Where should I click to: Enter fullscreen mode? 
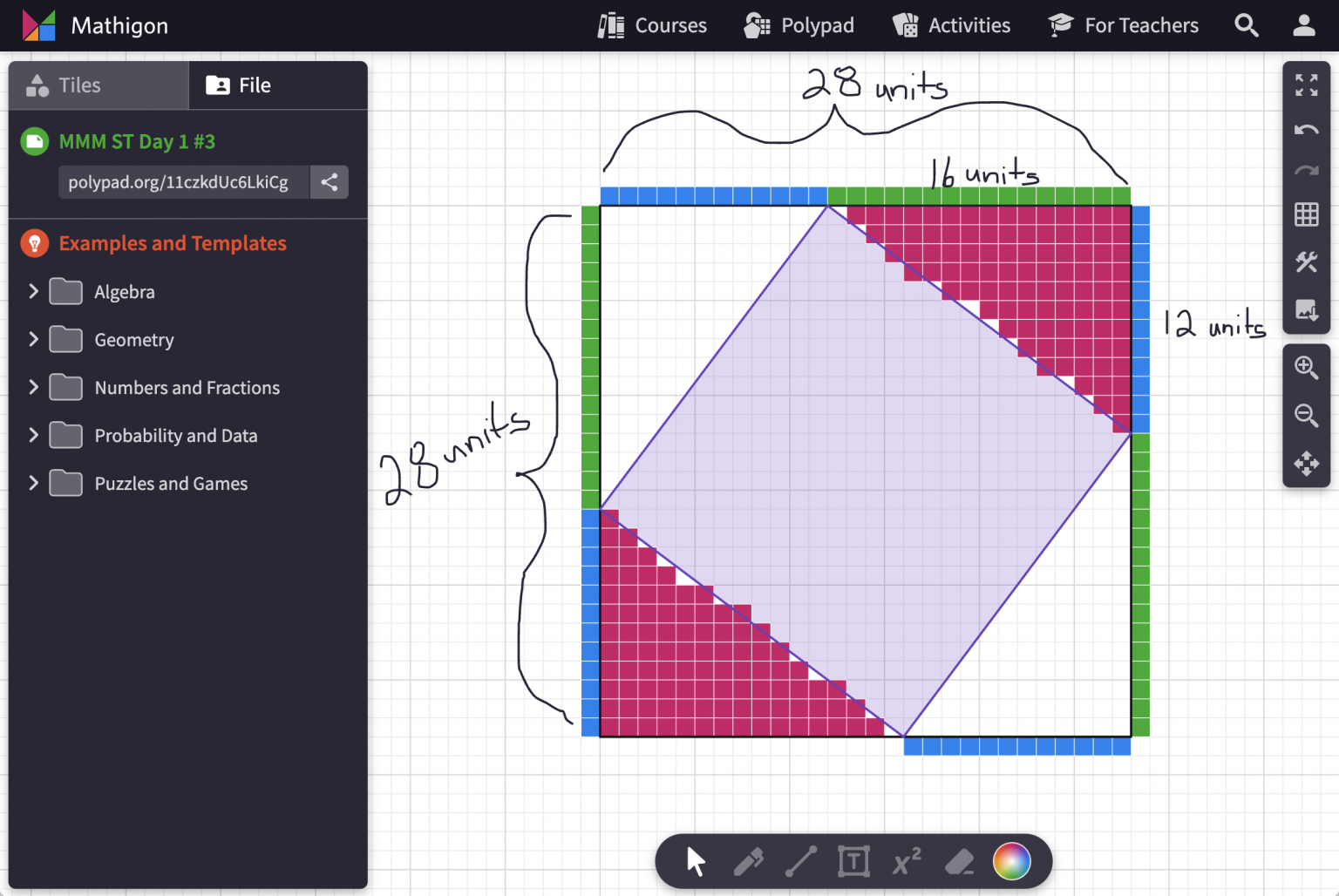1306,85
